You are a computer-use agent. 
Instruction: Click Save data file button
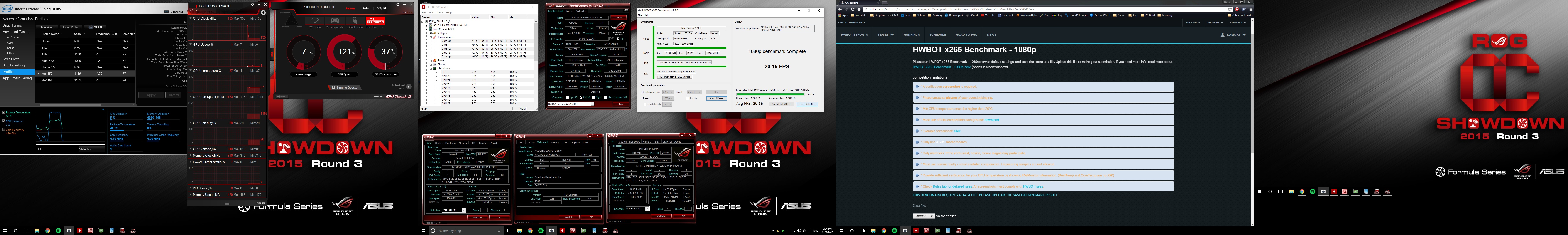[807, 104]
